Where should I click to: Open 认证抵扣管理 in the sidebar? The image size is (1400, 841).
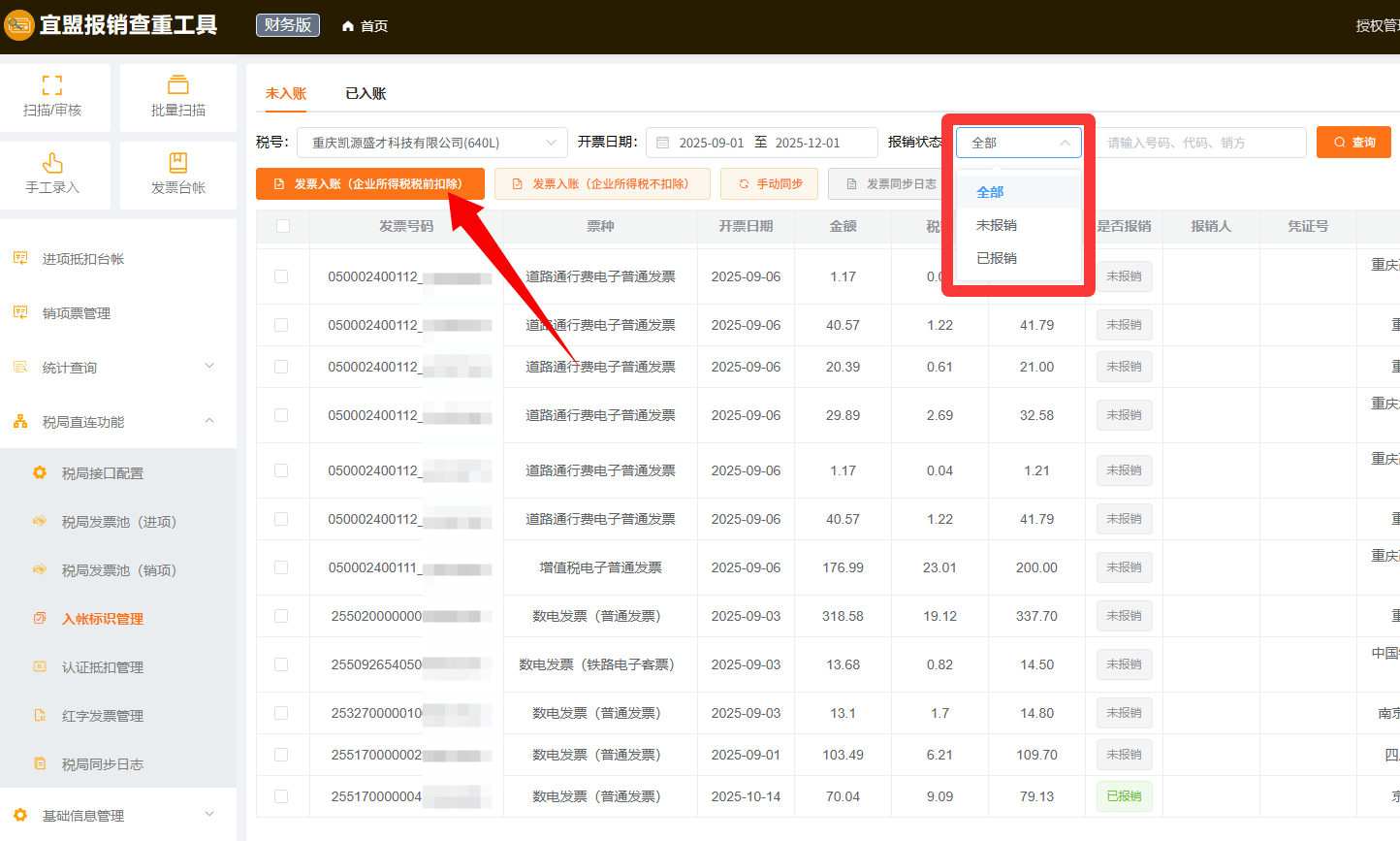[x=103, y=667]
